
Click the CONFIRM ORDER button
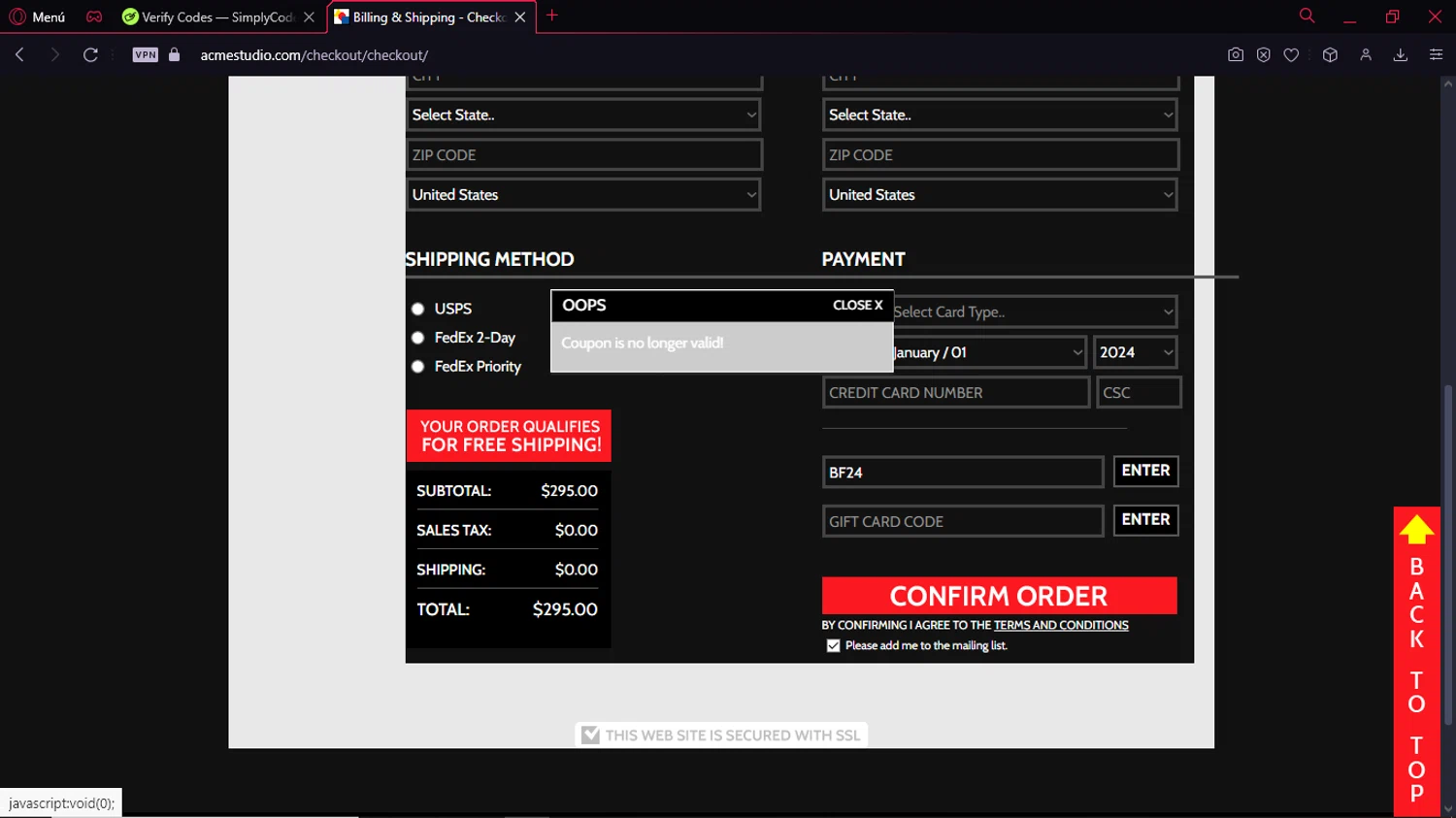tap(999, 596)
